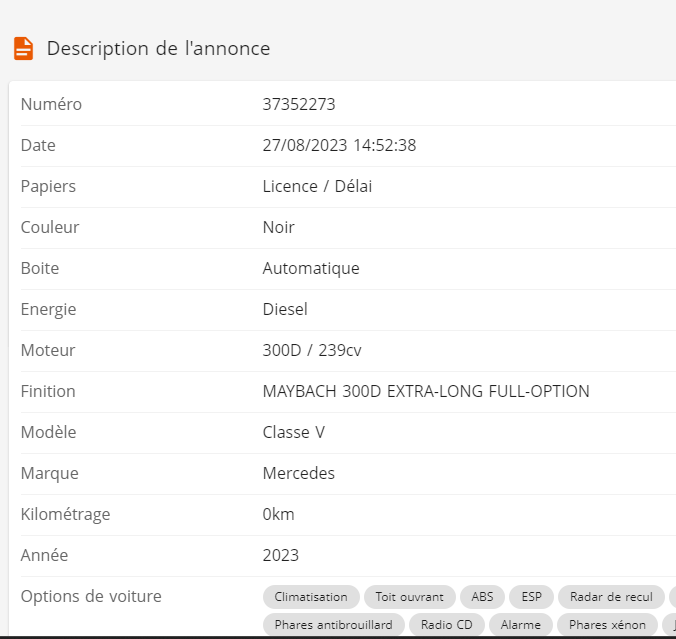Click the 'Radio CD' option tag
Viewport: 676px width, 639px height.
447,624
